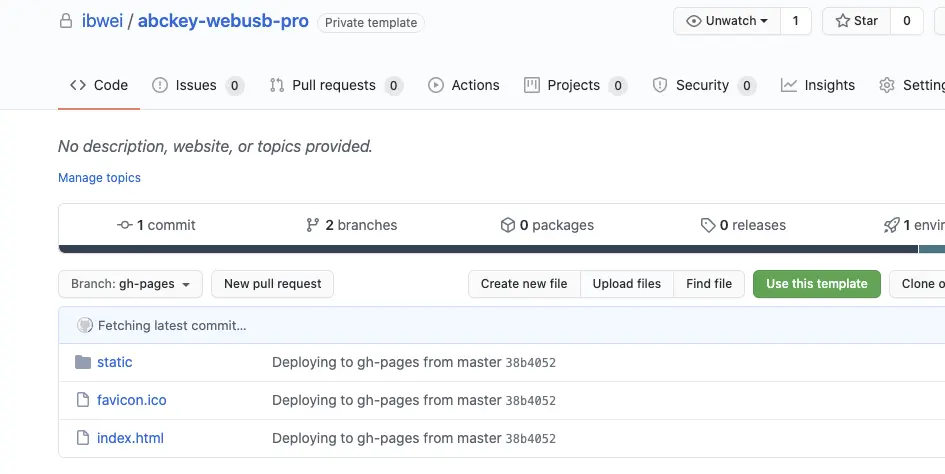The image size is (945, 474).
Task: Click the index.html file icon
Action: pyautogui.click(x=83, y=438)
